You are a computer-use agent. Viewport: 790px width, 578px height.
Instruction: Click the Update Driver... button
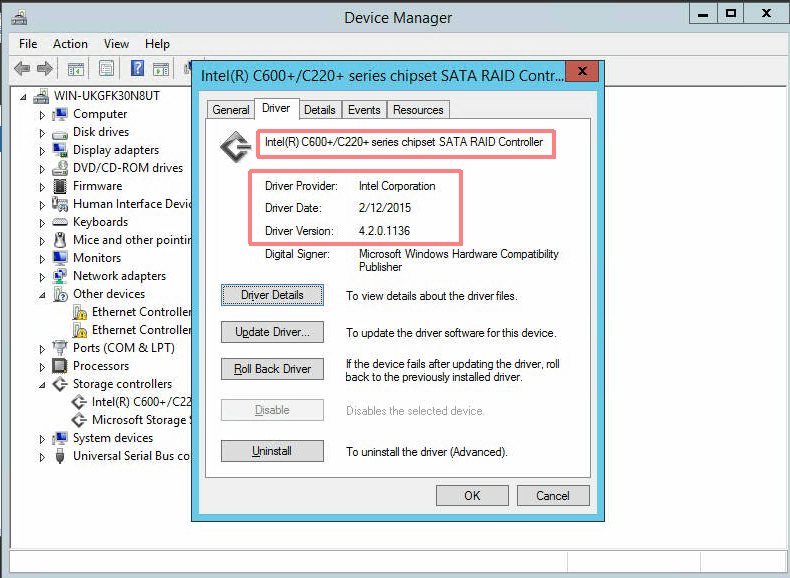click(x=272, y=332)
